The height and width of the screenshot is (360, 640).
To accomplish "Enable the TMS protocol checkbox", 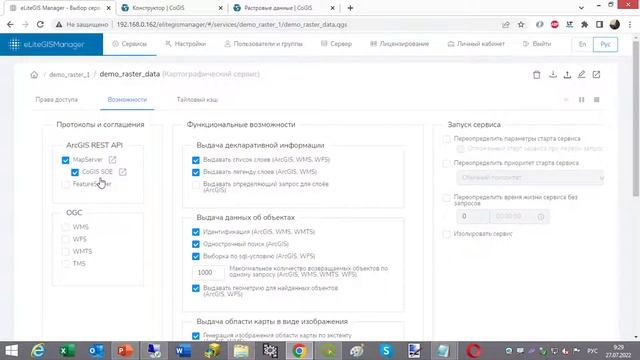I will pos(65,264).
